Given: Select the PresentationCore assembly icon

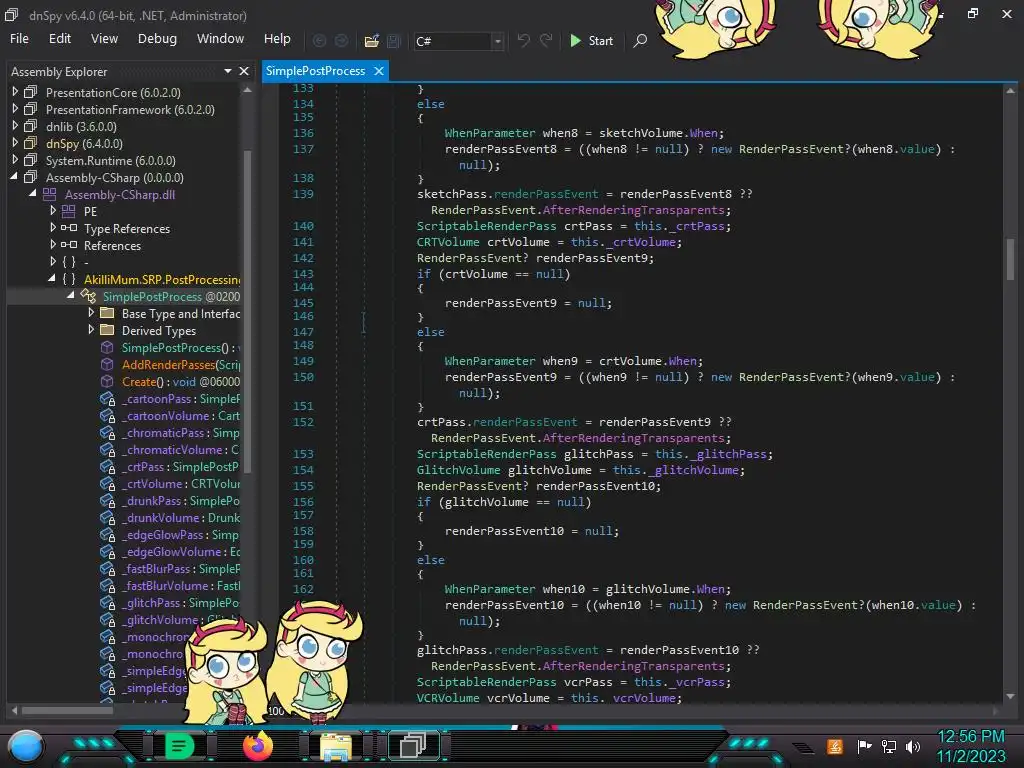Looking at the screenshot, I should [x=31, y=92].
